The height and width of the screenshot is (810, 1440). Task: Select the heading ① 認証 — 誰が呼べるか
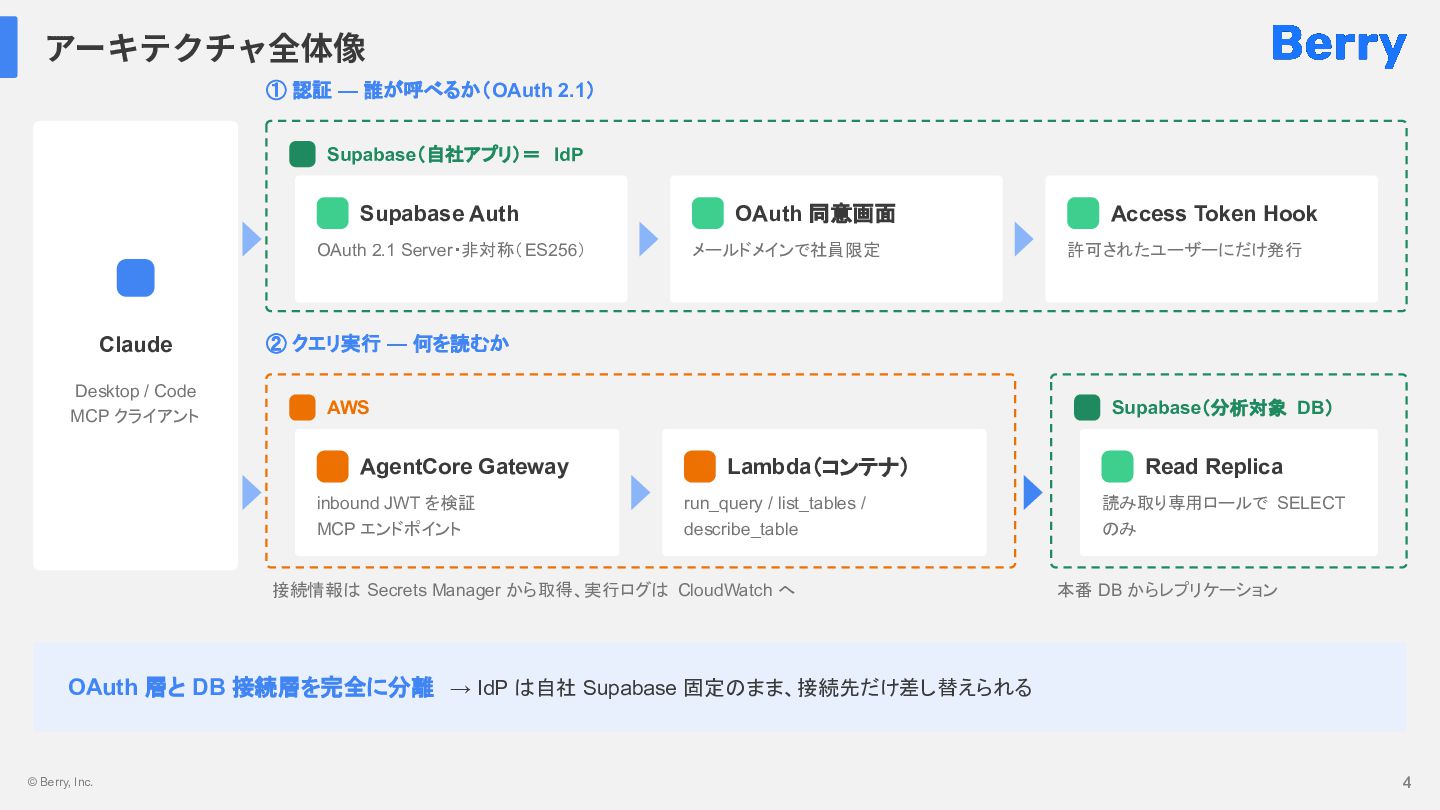[431, 90]
